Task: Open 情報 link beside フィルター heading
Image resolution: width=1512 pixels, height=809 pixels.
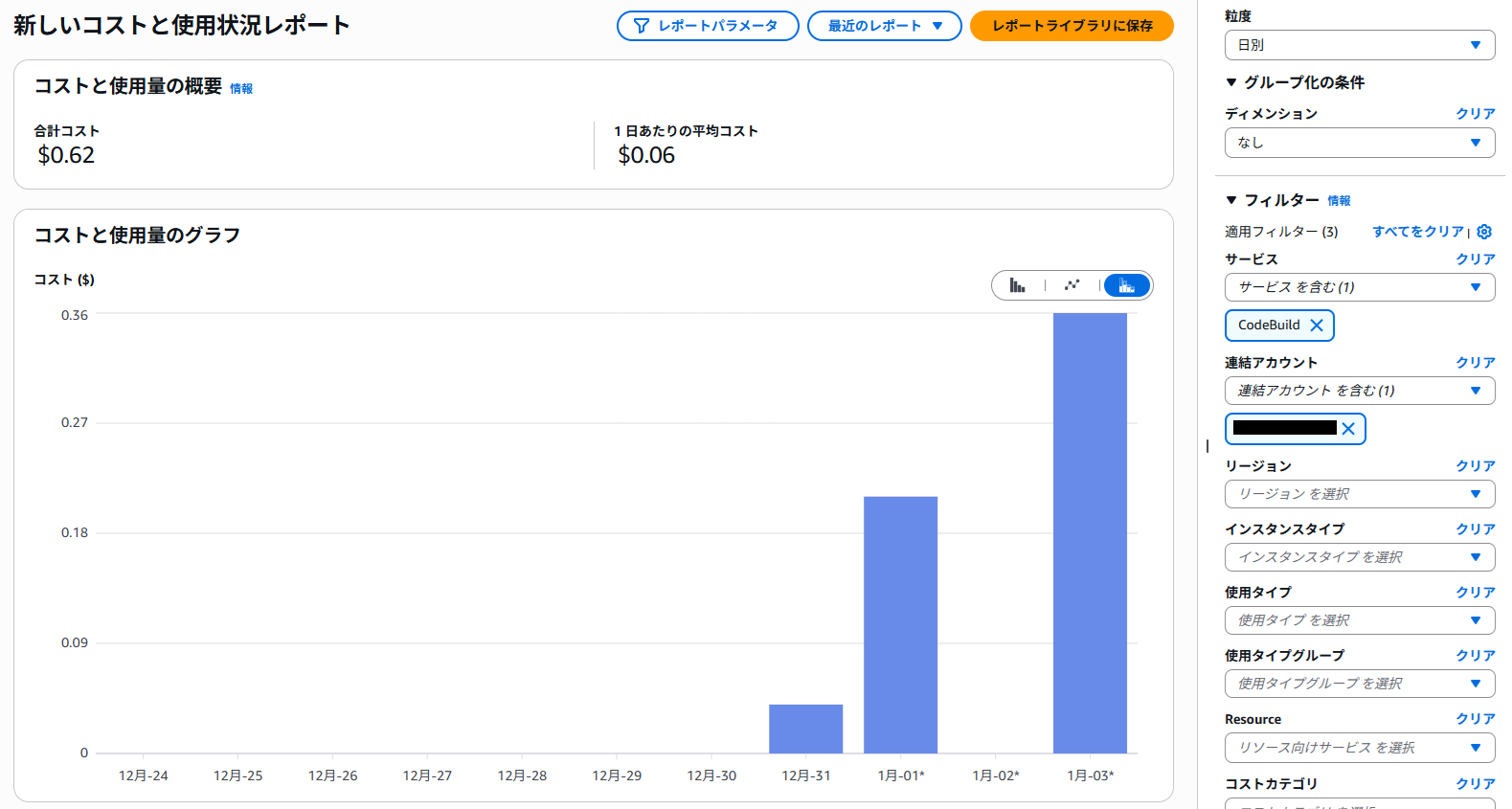Action: 1339,201
